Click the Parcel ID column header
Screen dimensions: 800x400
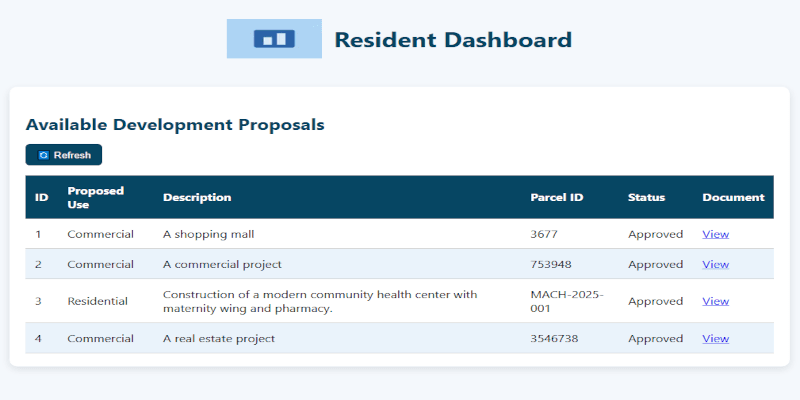tap(556, 197)
